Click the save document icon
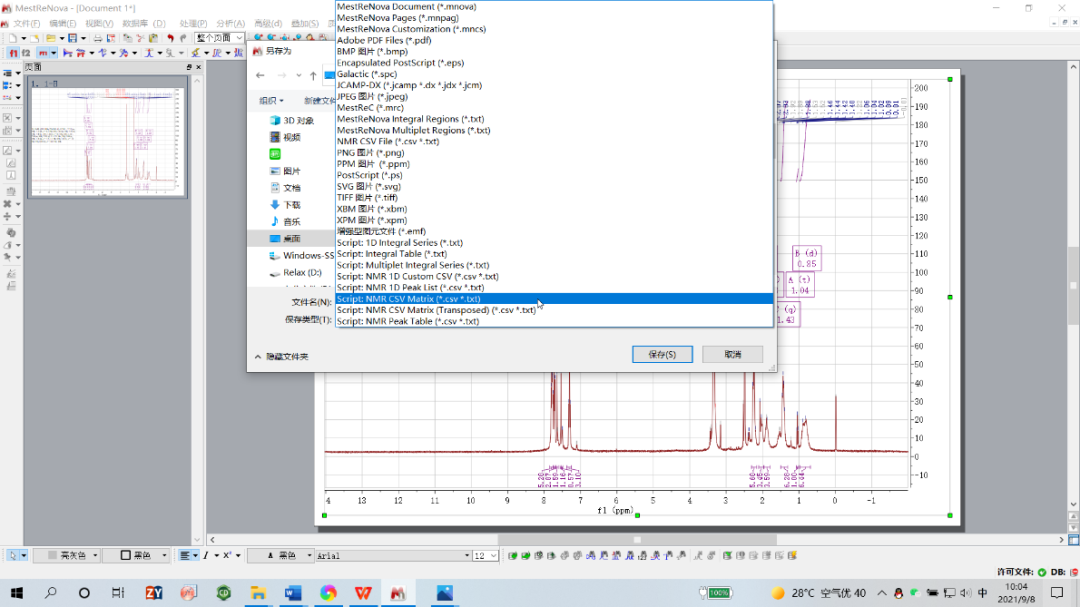This screenshot has width=1080, height=607. click(x=72, y=38)
